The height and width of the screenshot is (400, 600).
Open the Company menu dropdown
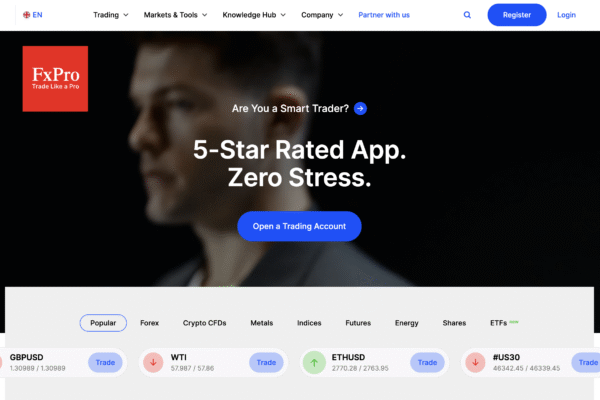click(322, 15)
